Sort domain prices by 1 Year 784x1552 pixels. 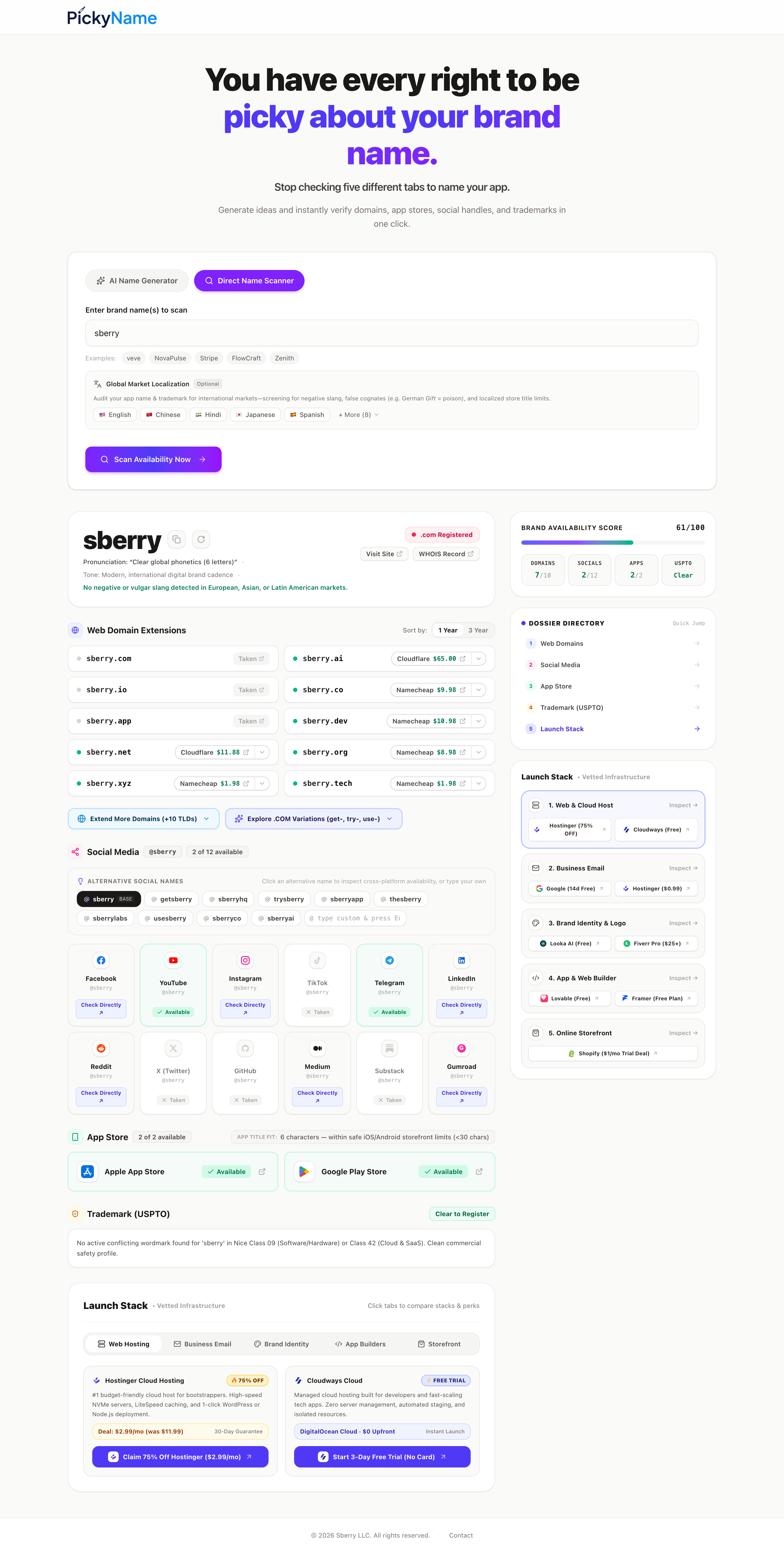pos(447,630)
